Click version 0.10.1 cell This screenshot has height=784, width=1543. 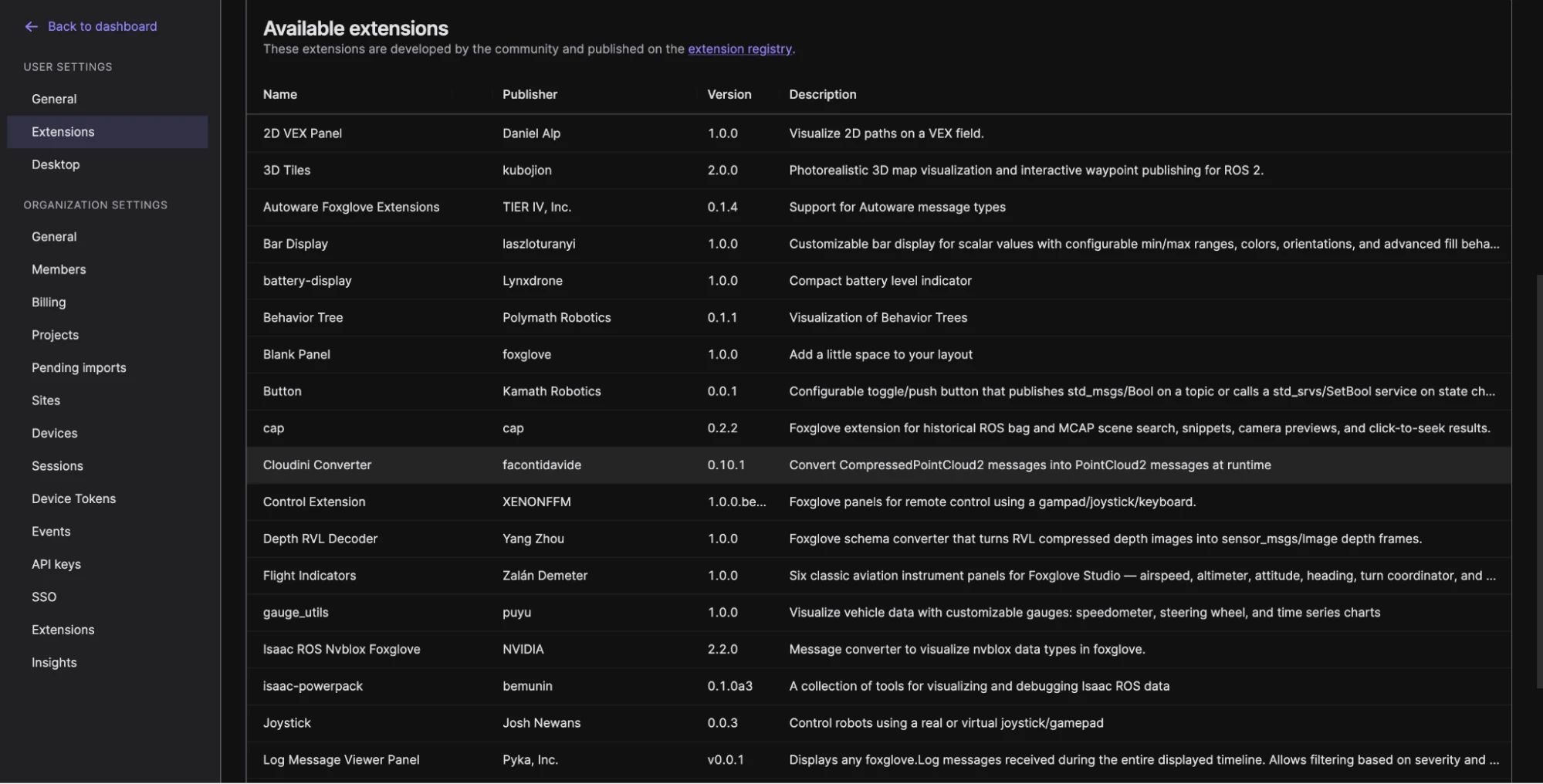(x=726, y=465)
